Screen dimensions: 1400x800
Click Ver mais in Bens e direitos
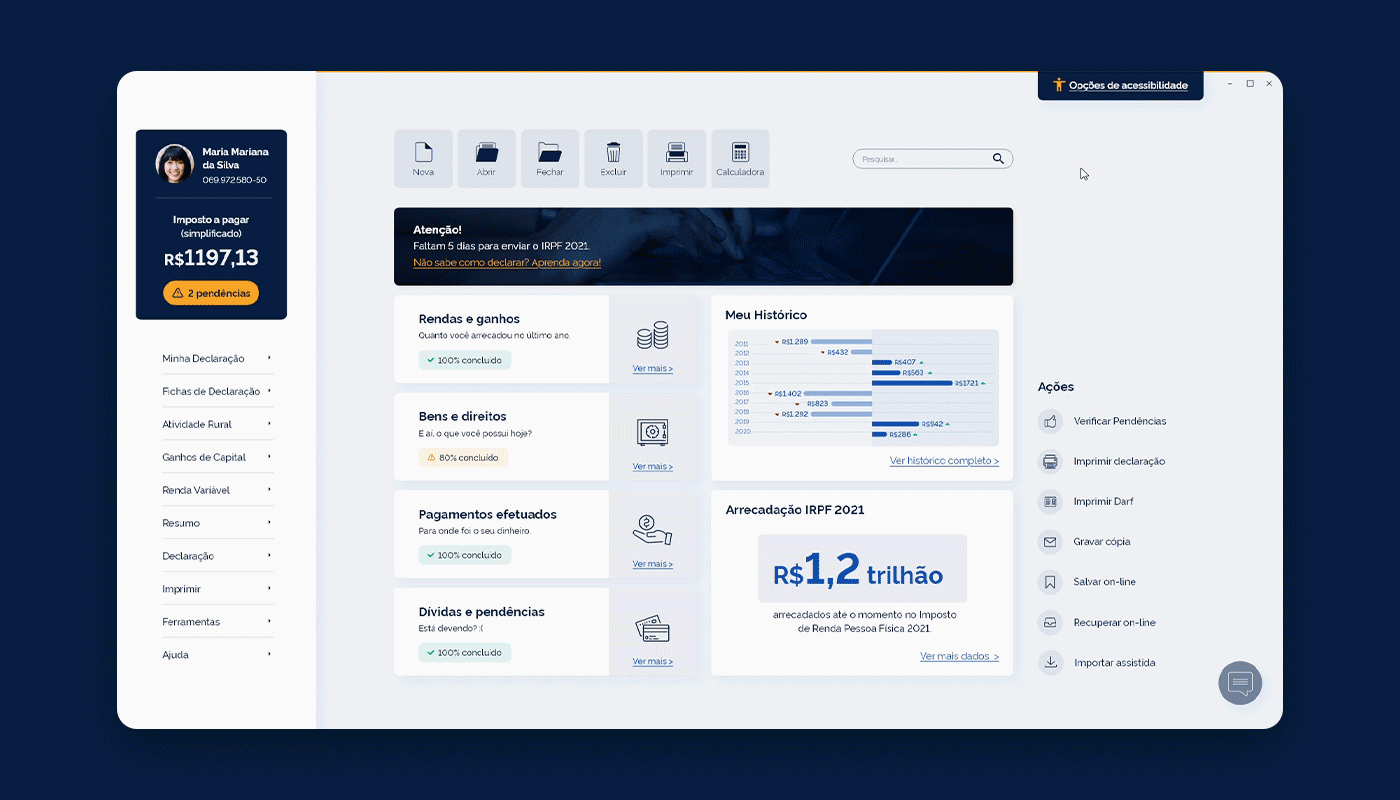tap(653, 466)
